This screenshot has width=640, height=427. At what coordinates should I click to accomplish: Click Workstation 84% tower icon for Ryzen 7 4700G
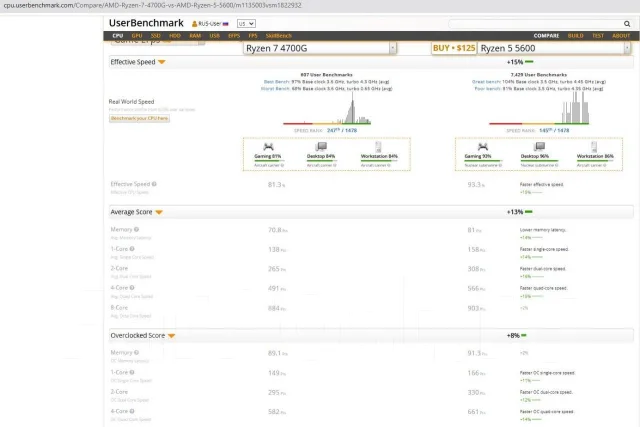point(378,147)
